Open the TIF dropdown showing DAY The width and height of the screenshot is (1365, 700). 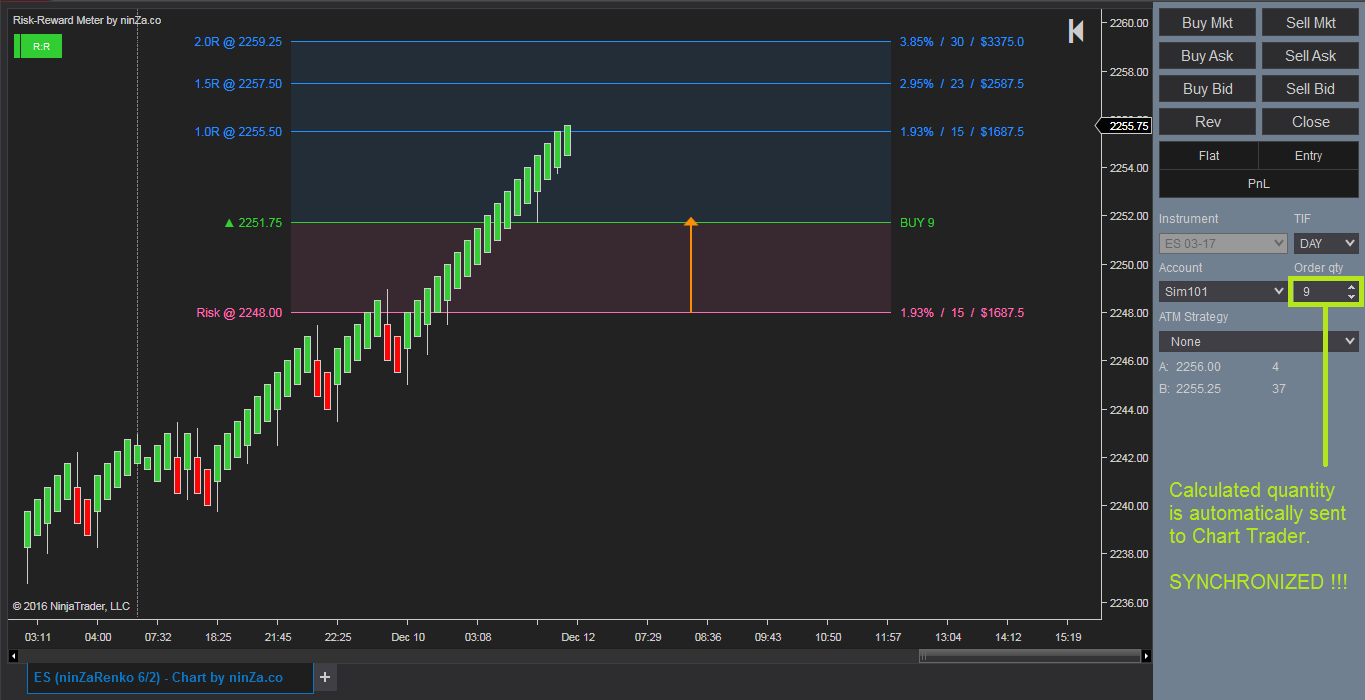pos(1325,243)
